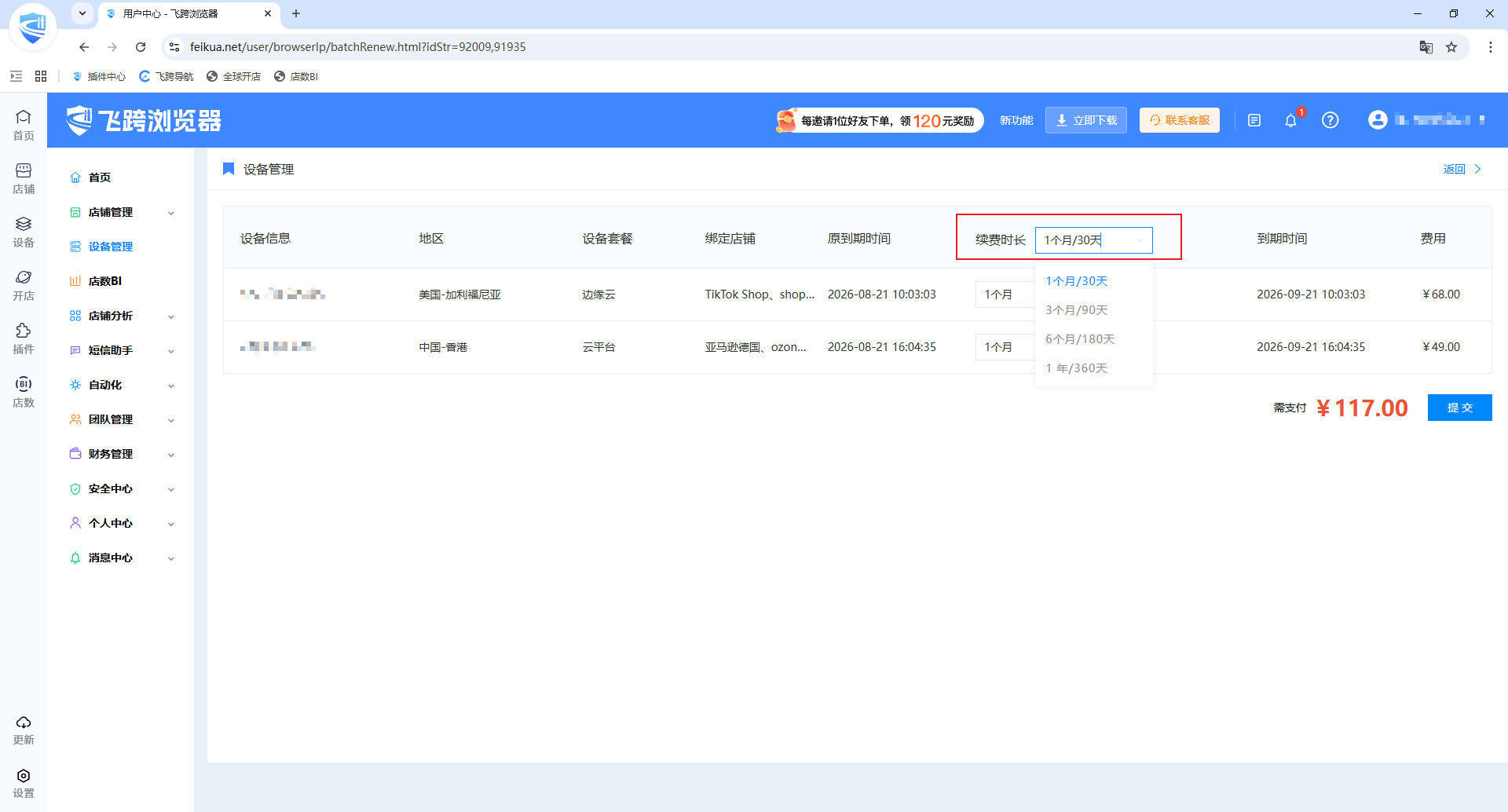
Task: Select the 3个月/90天 option
Action: tap(1093, 310)
